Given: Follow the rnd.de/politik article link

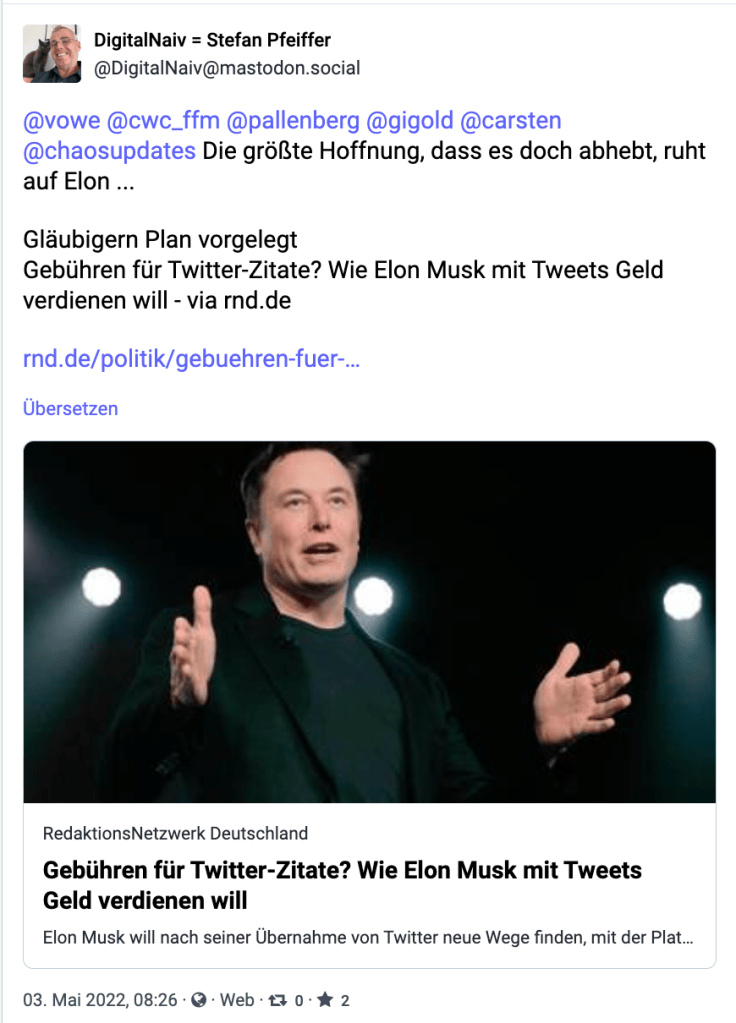Looking at the screenshot, I should point(191,359).
